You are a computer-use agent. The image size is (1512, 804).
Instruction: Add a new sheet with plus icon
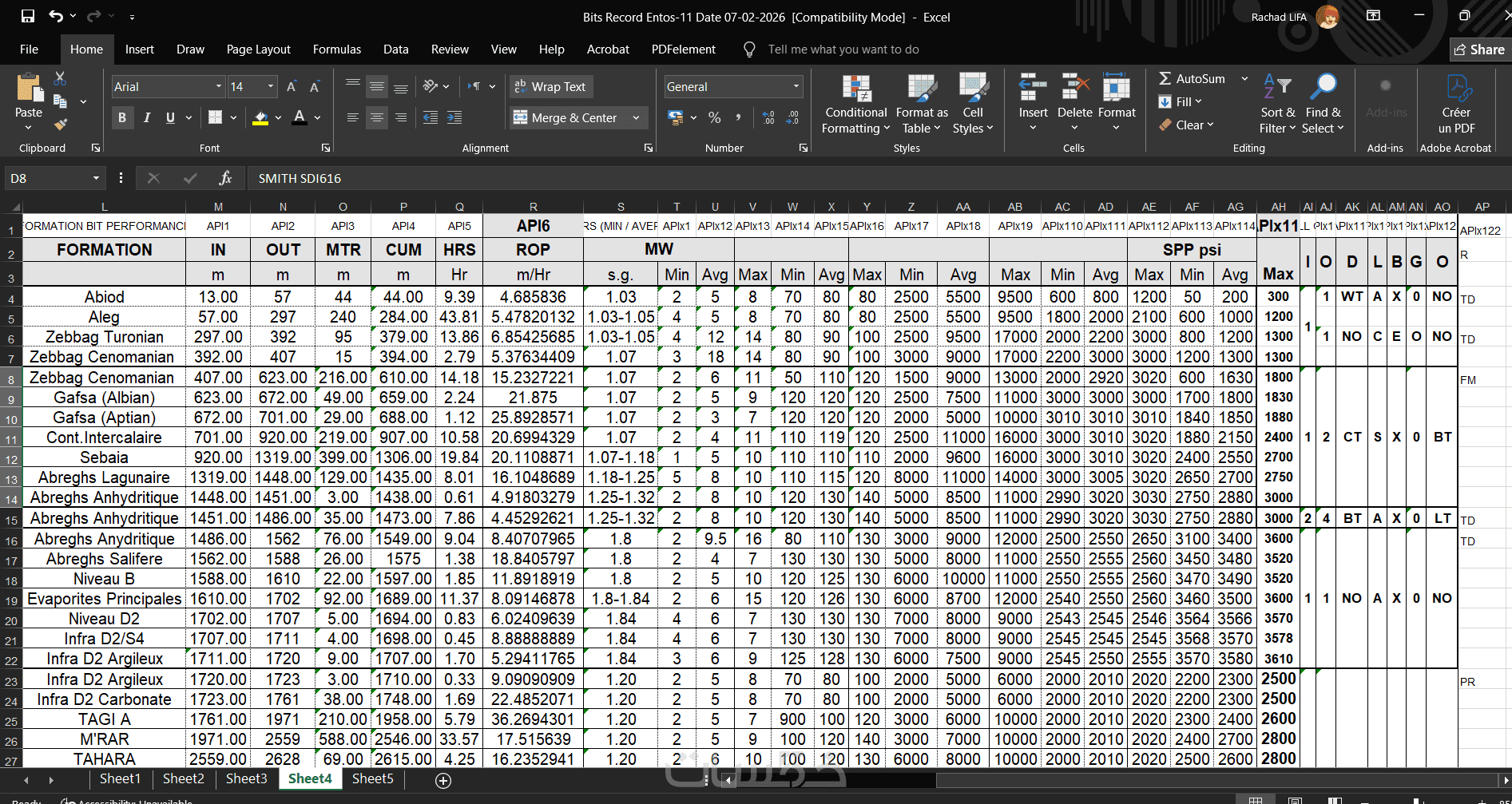point(443,780)
